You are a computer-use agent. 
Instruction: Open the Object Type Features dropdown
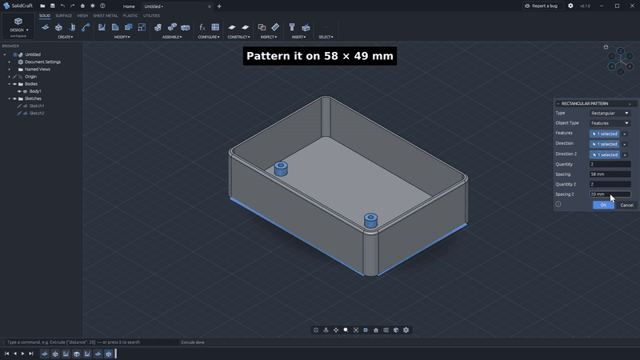click(x=610, y=123)
